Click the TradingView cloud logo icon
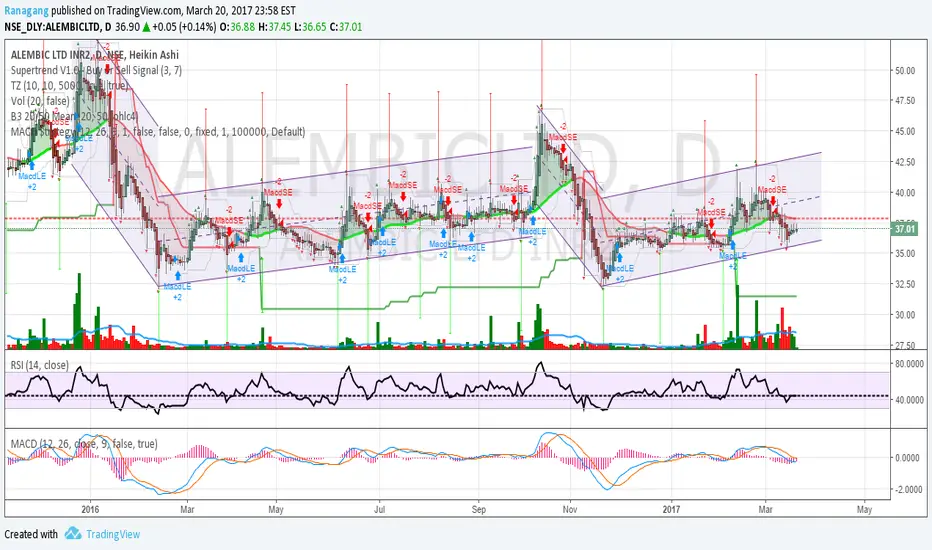 tap(73, 533)
